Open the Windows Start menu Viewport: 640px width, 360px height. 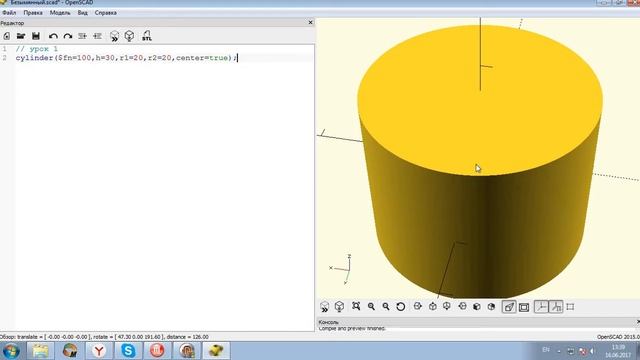coord(11,351)
